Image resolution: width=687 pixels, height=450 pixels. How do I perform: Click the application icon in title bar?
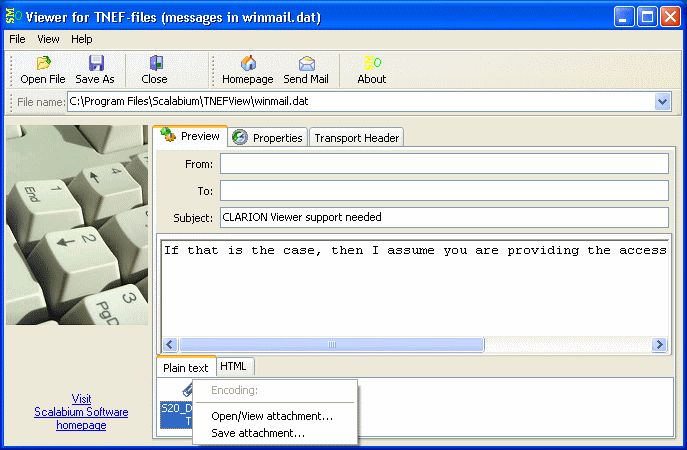13,16
